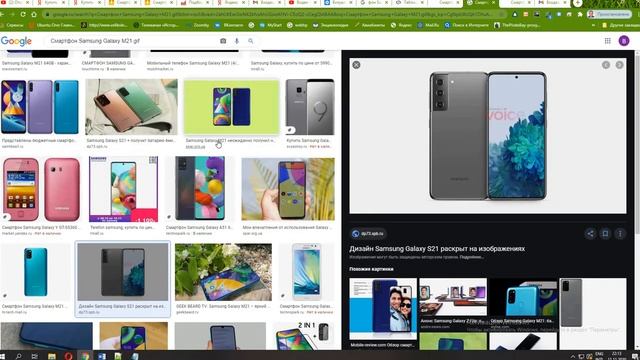
Task: Open related image with selfie couple
Action: pyautogui.click(x=383, y=309)
